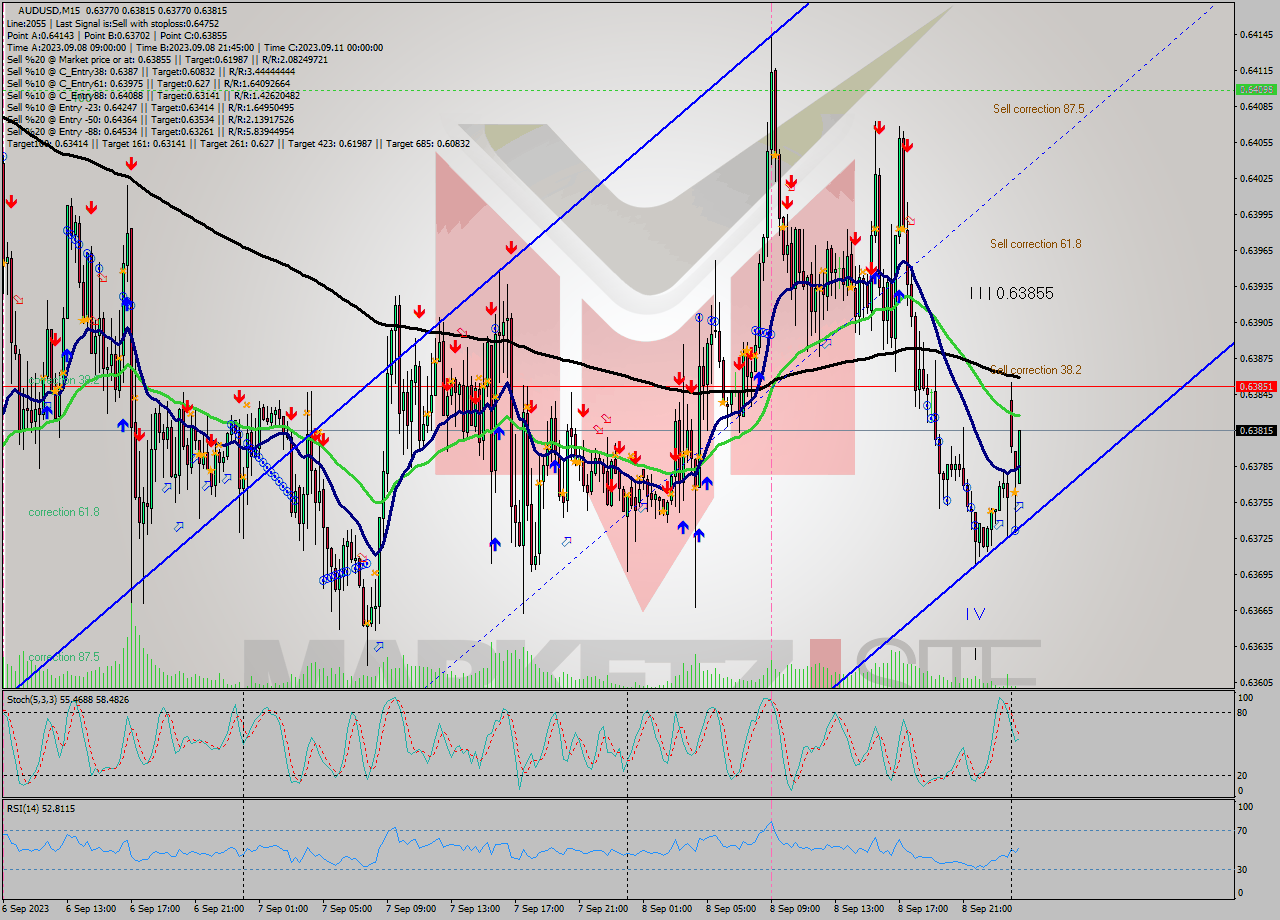Click 0.63755 on the price axis

(x=1257, y=502)
